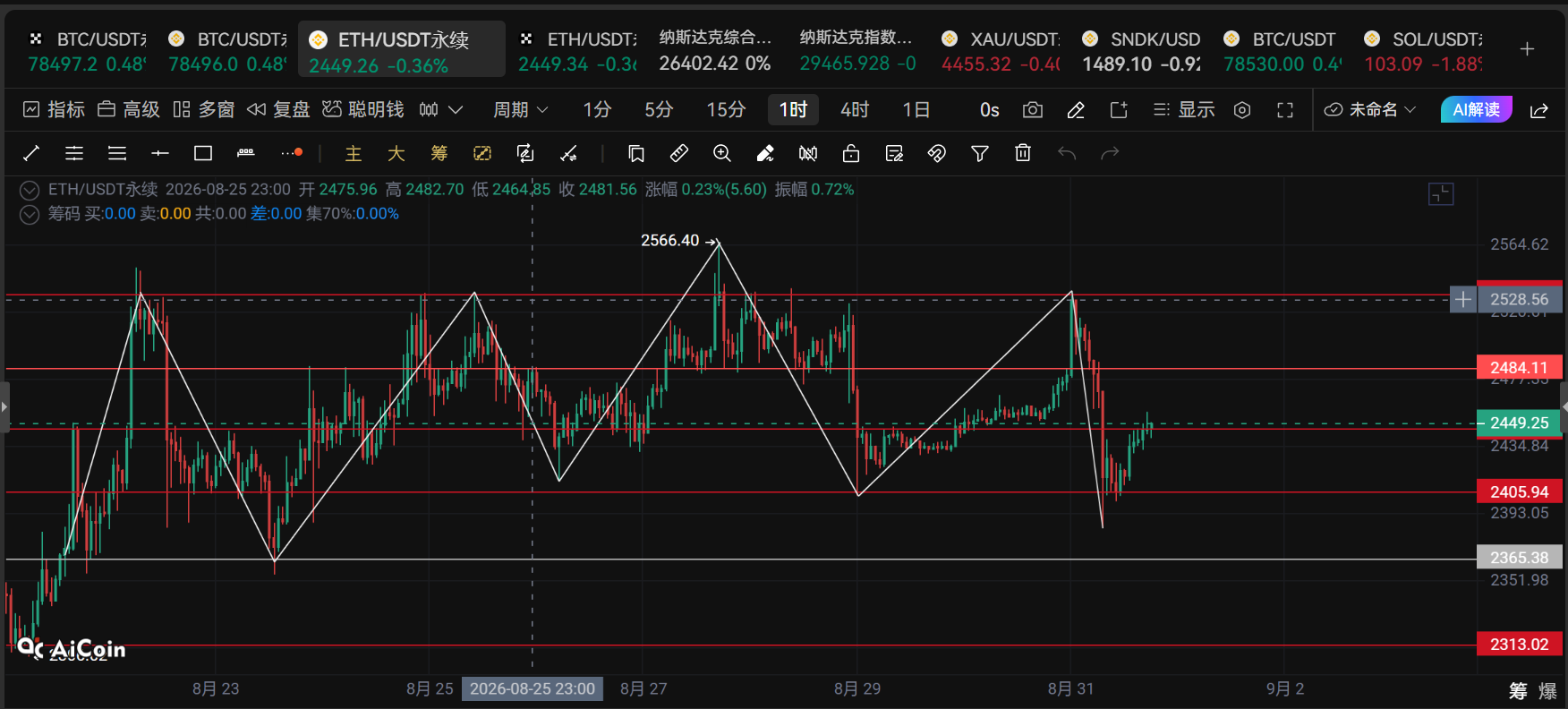The height and width of the screenshot is (709, 1568).
Task: Click the 指标 indicators button
Action: (x=54, y=110)
